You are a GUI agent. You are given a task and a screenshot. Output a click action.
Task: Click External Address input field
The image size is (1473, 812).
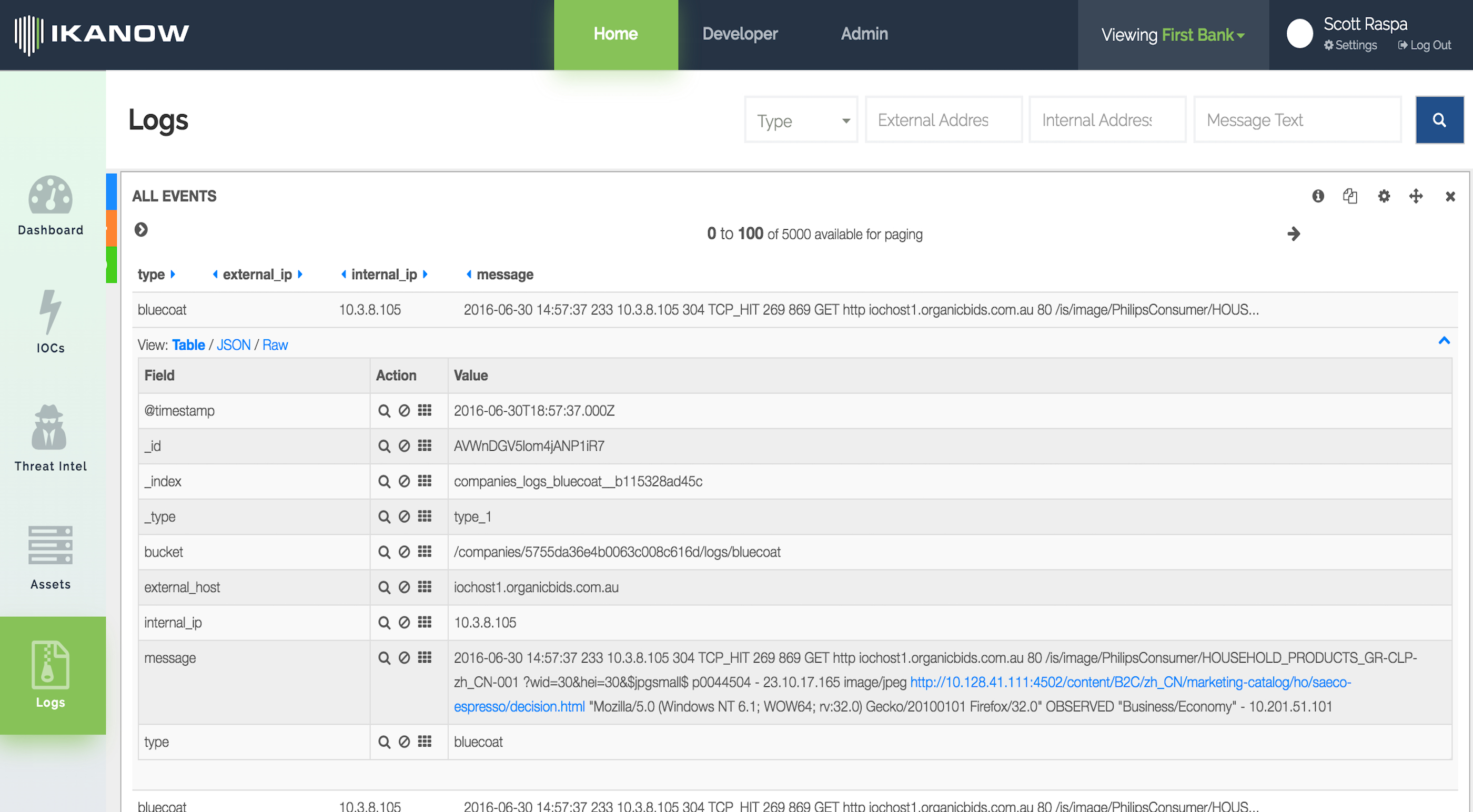point(943,120)
